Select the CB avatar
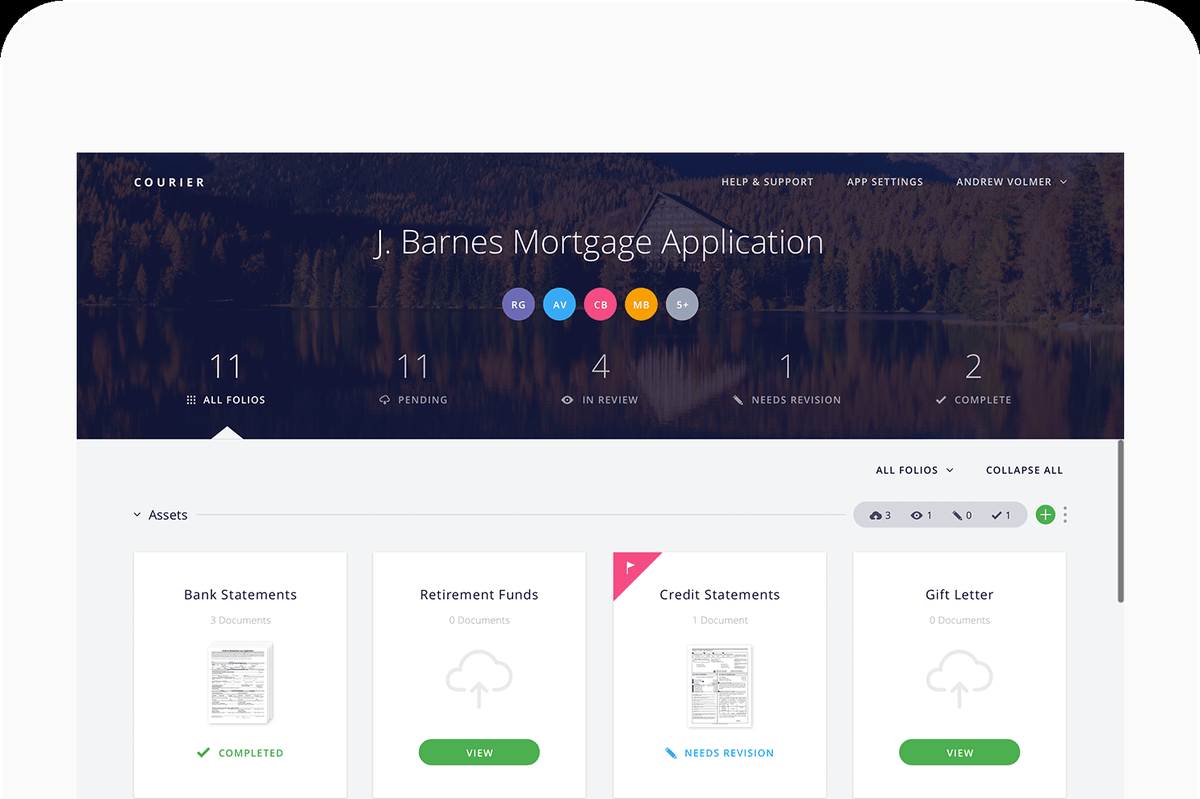 (x=600, y=305)
